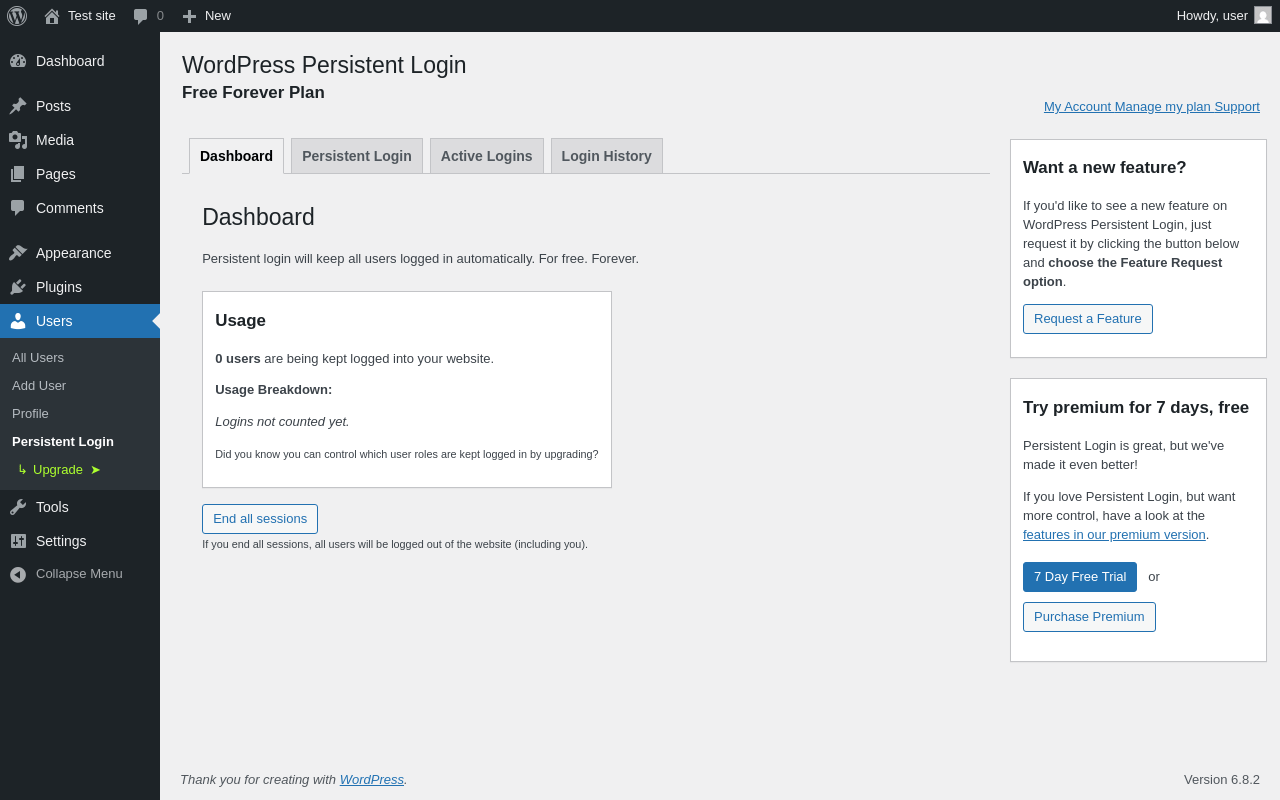
Task: Click the Request a Feature button
Action: 1087,319
